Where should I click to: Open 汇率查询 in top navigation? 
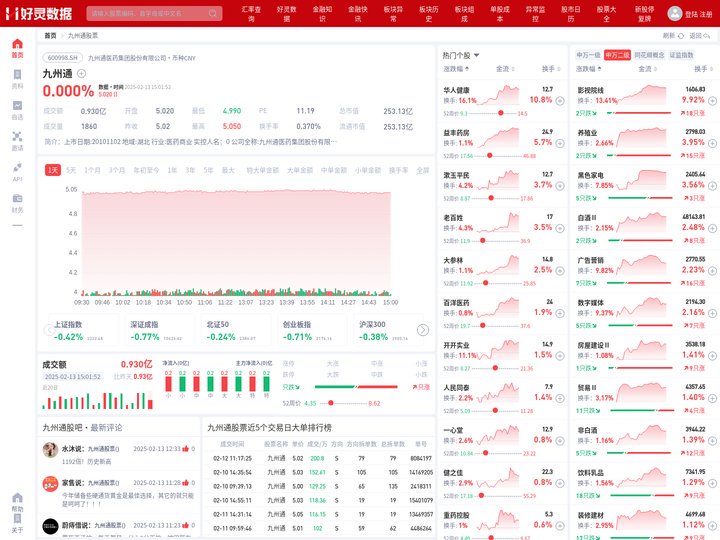[x=251, y=14]
